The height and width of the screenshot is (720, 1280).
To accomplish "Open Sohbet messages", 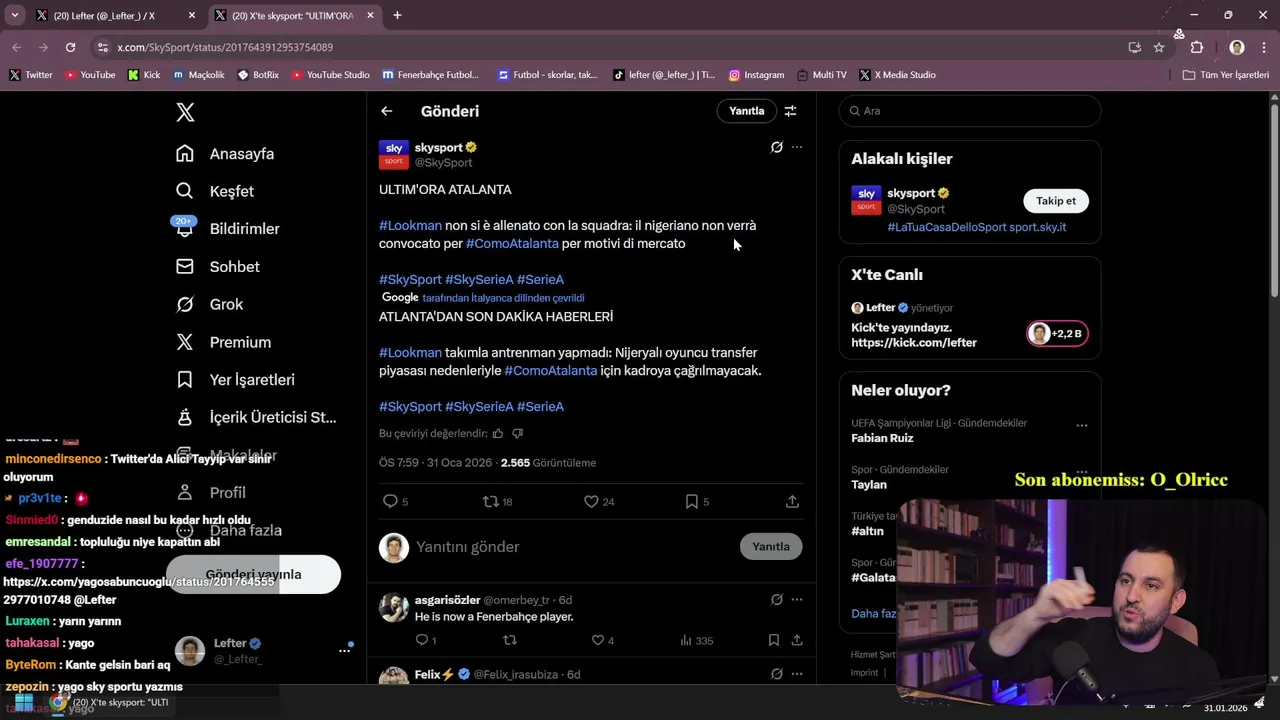I will [218, 267].
